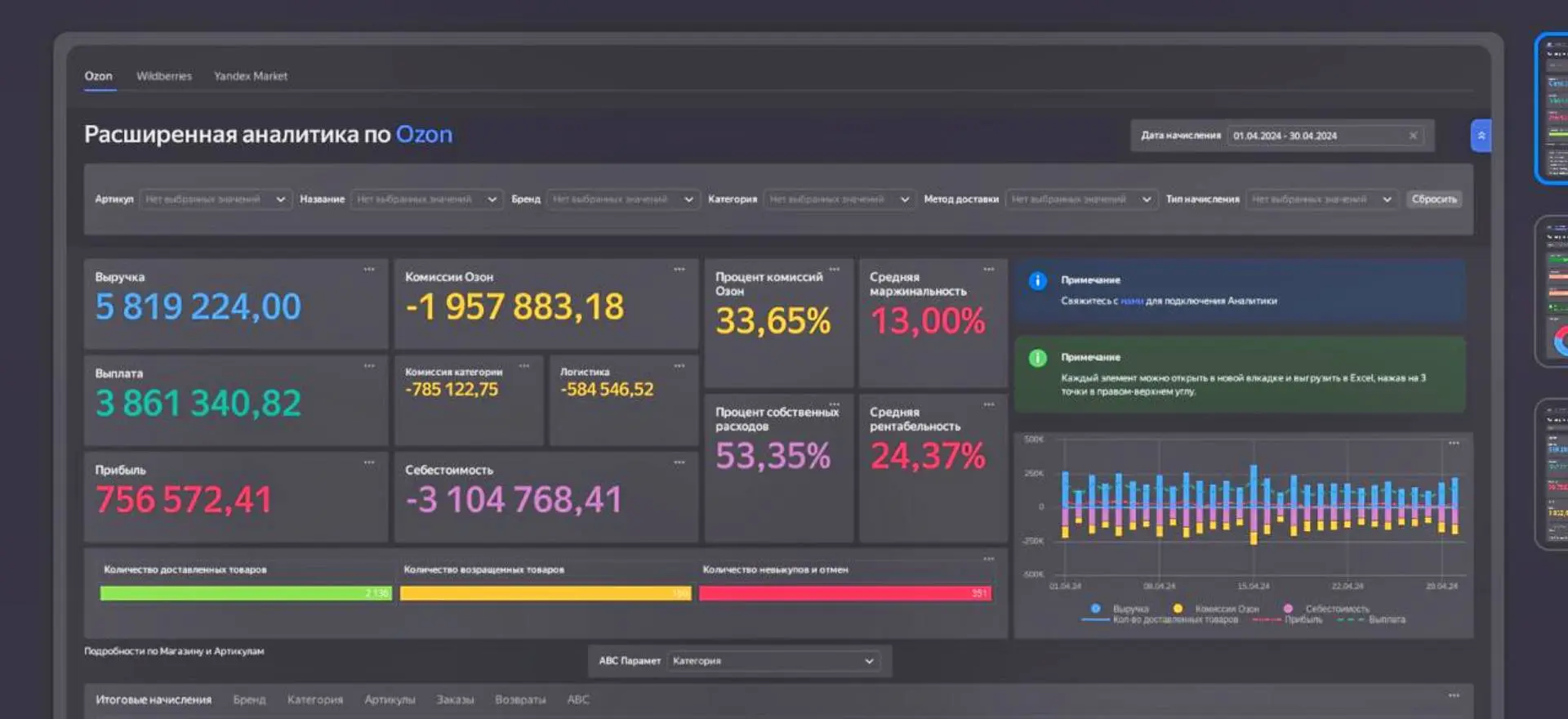This screenshot has height=719, width=1568.
Task: Clear the date range with X icon
Action: [1413, 136]
